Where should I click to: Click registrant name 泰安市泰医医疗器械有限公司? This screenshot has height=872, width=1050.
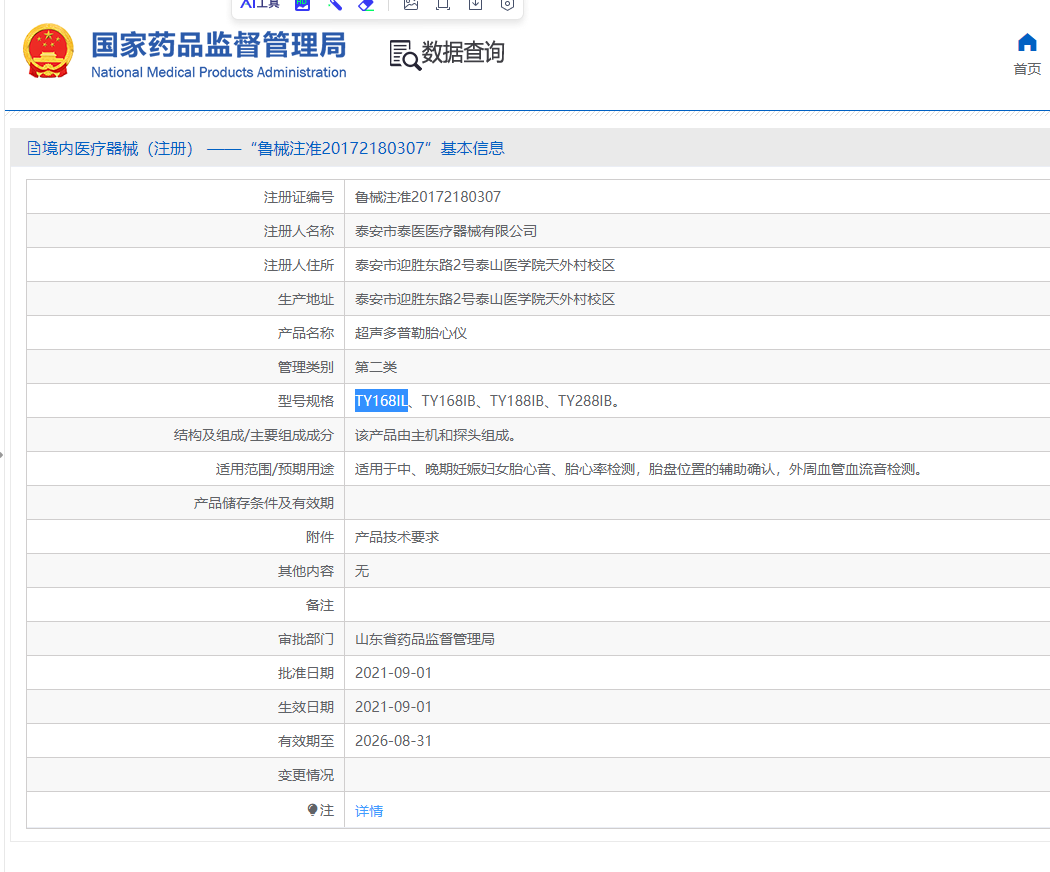click(446, 231)
